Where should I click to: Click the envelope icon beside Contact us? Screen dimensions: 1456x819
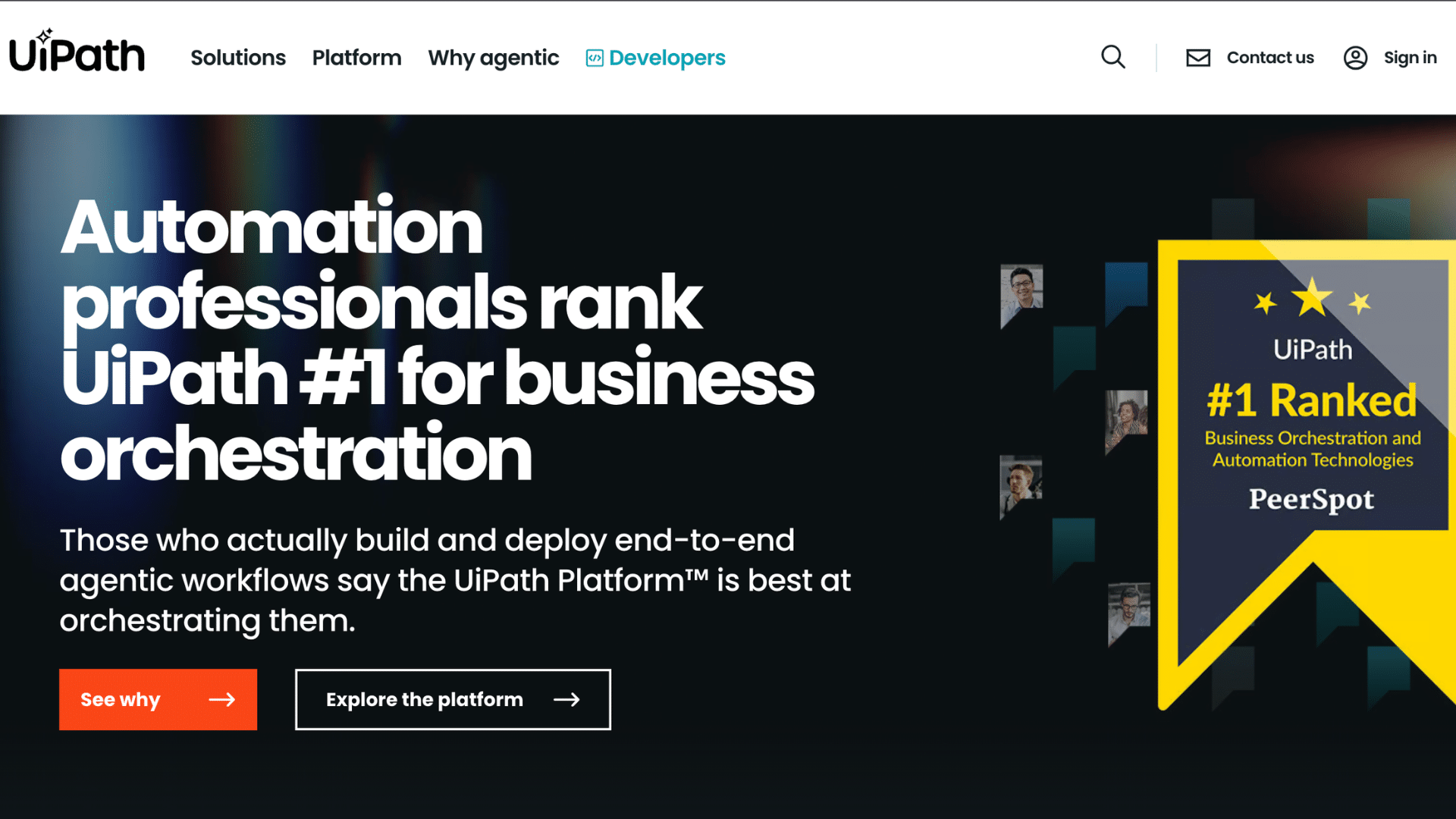[x=1198, y=58]
